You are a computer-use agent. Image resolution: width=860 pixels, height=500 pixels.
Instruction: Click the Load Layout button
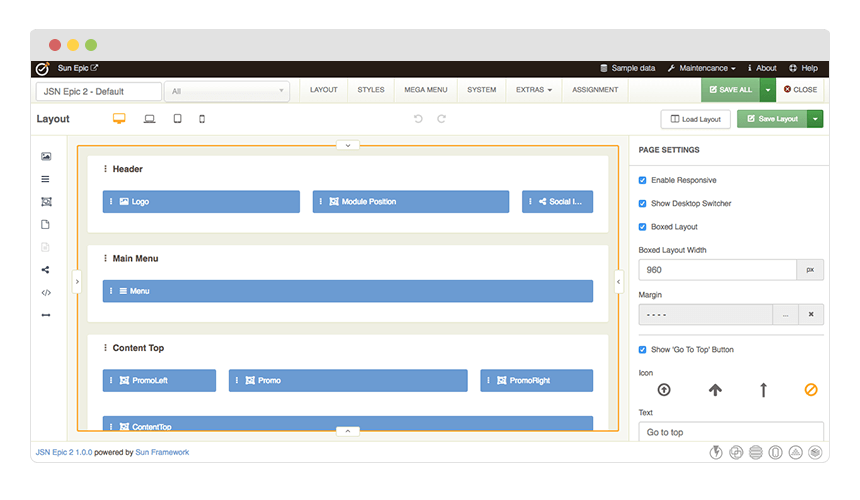695,119
